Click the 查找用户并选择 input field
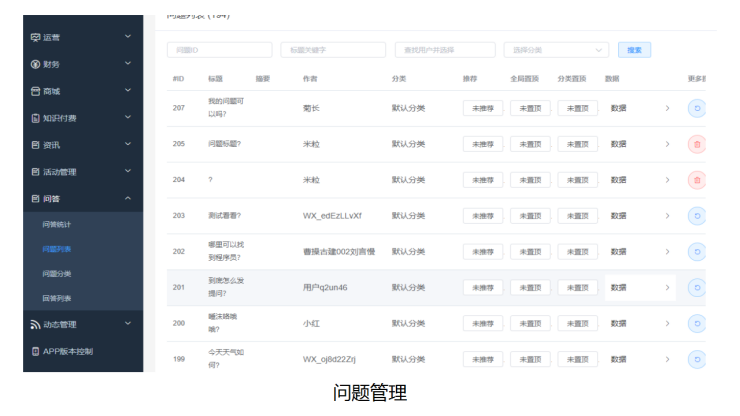Viewport: 740px width, 416px height. click(445, 50)
